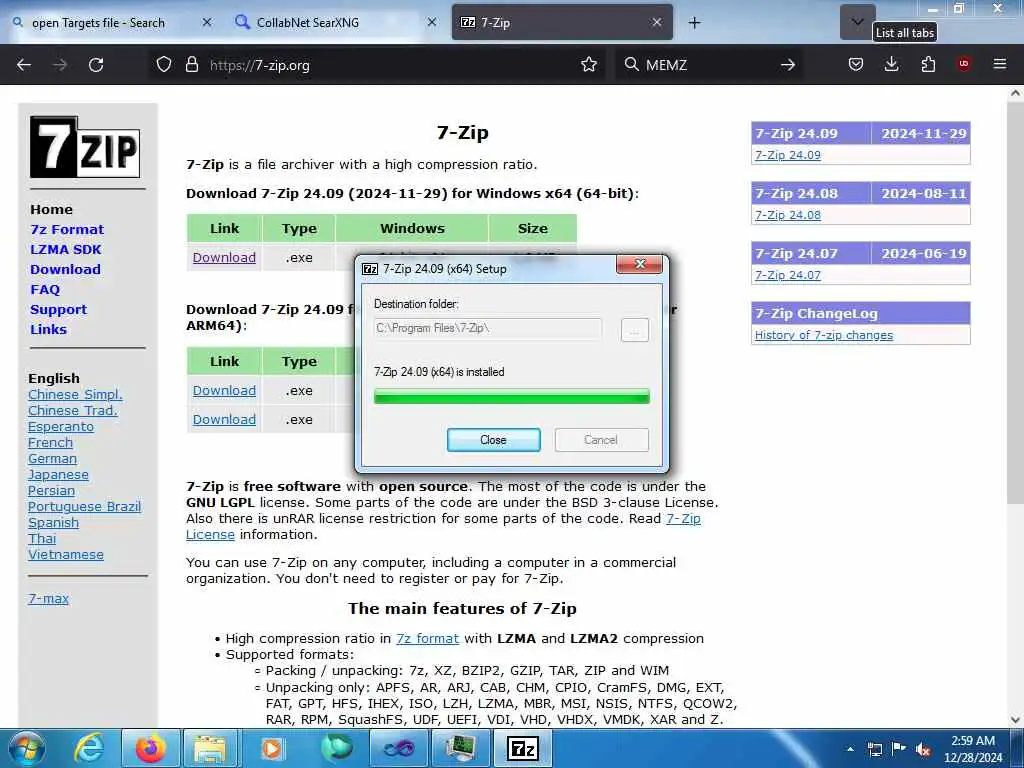The height and width of the screenshot is (768, 1024).
Task: Switch language to Portuguese Brazil
Action: pos(84,506)
